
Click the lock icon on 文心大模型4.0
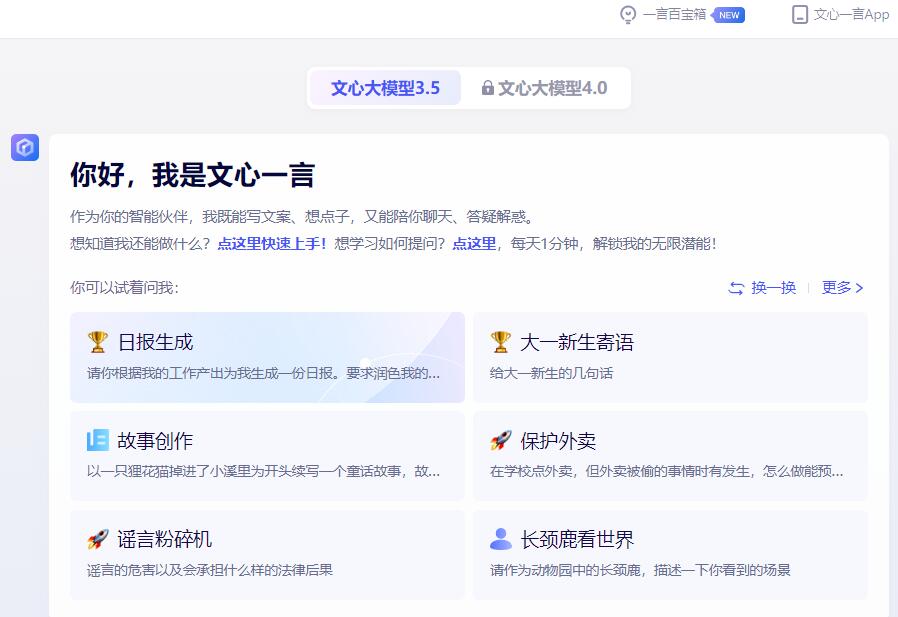[487, 88]
